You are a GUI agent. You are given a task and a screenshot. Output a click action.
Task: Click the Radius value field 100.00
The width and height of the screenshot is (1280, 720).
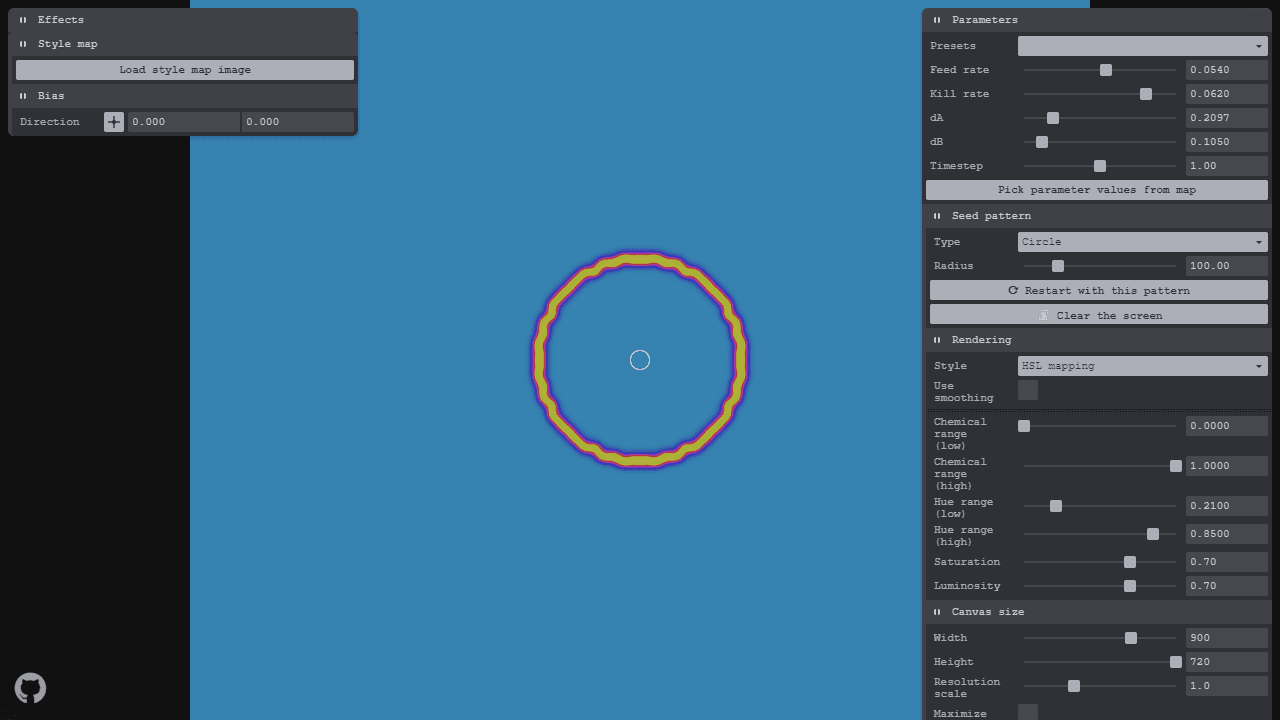point(1227,266)
